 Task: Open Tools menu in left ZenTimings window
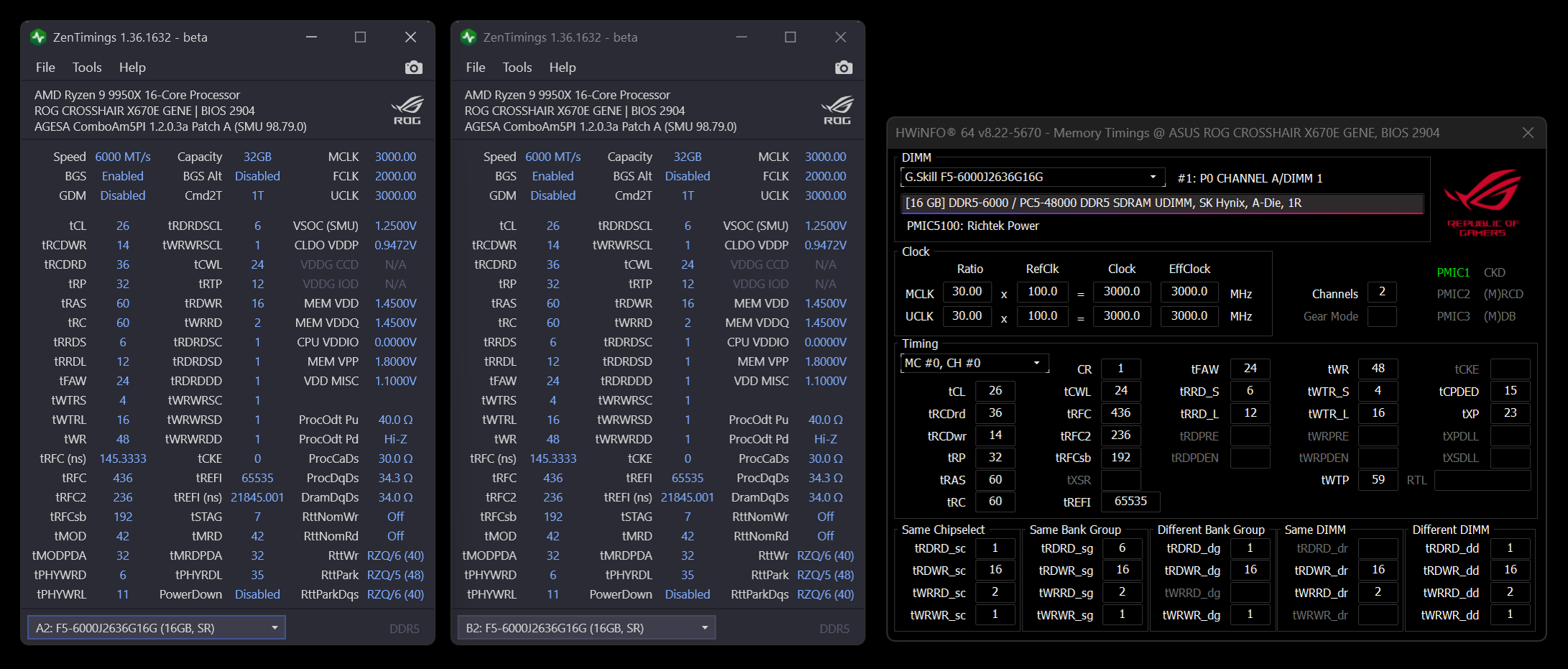tap(87, 68)
